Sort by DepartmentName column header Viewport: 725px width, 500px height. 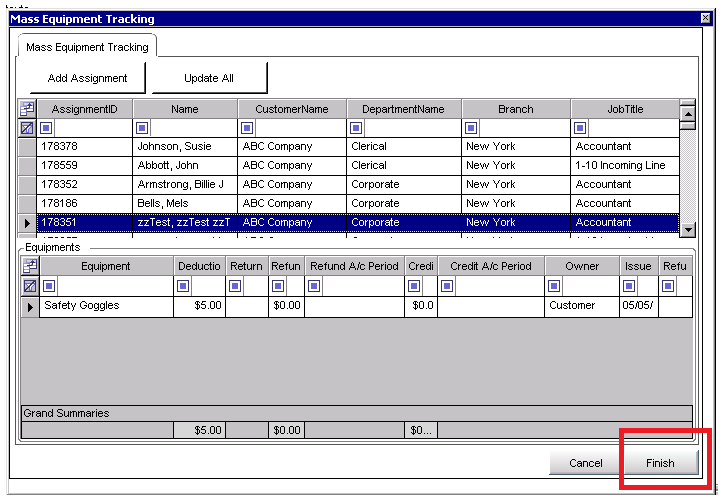tap(403, 109)
